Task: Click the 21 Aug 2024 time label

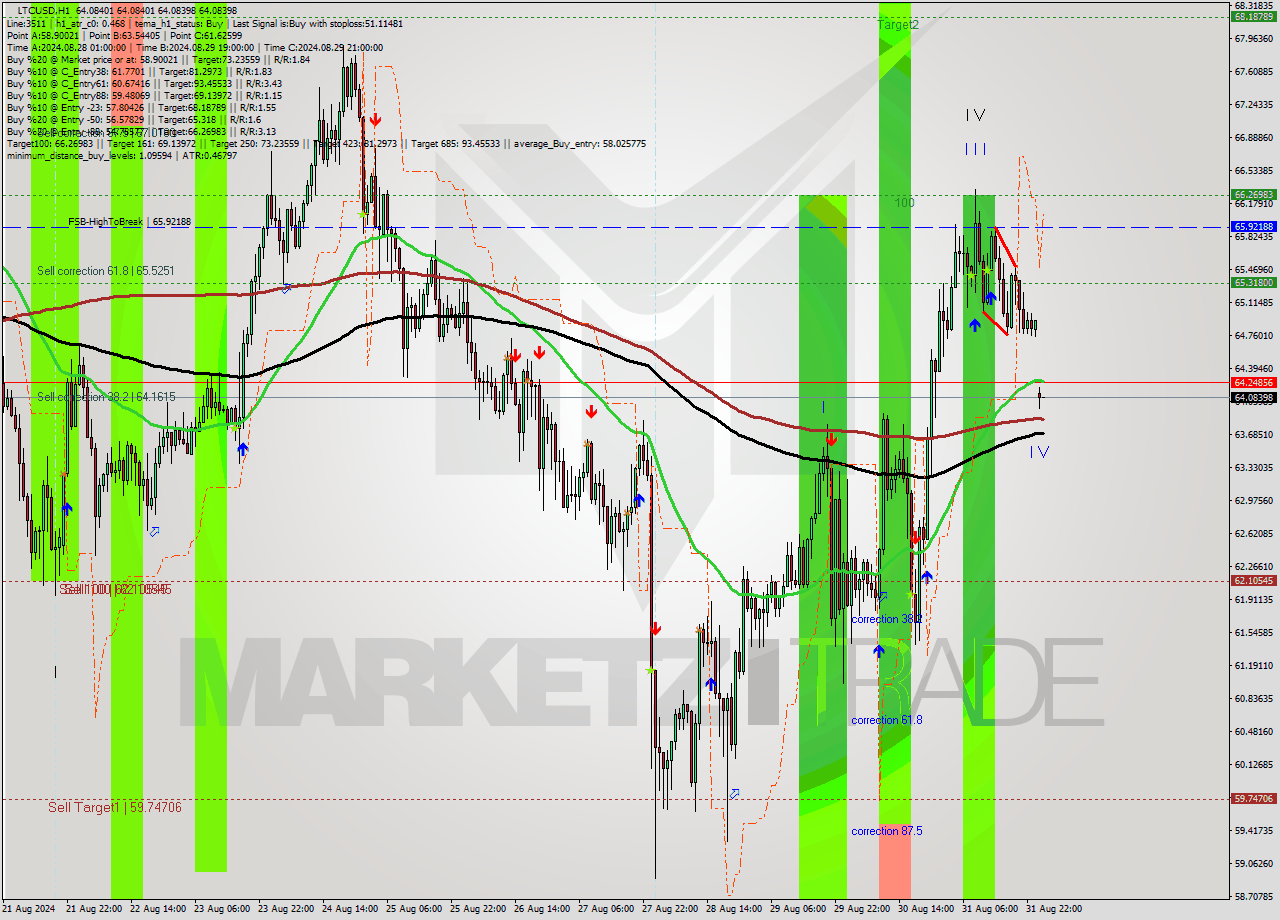Action: tap(29, 908)
